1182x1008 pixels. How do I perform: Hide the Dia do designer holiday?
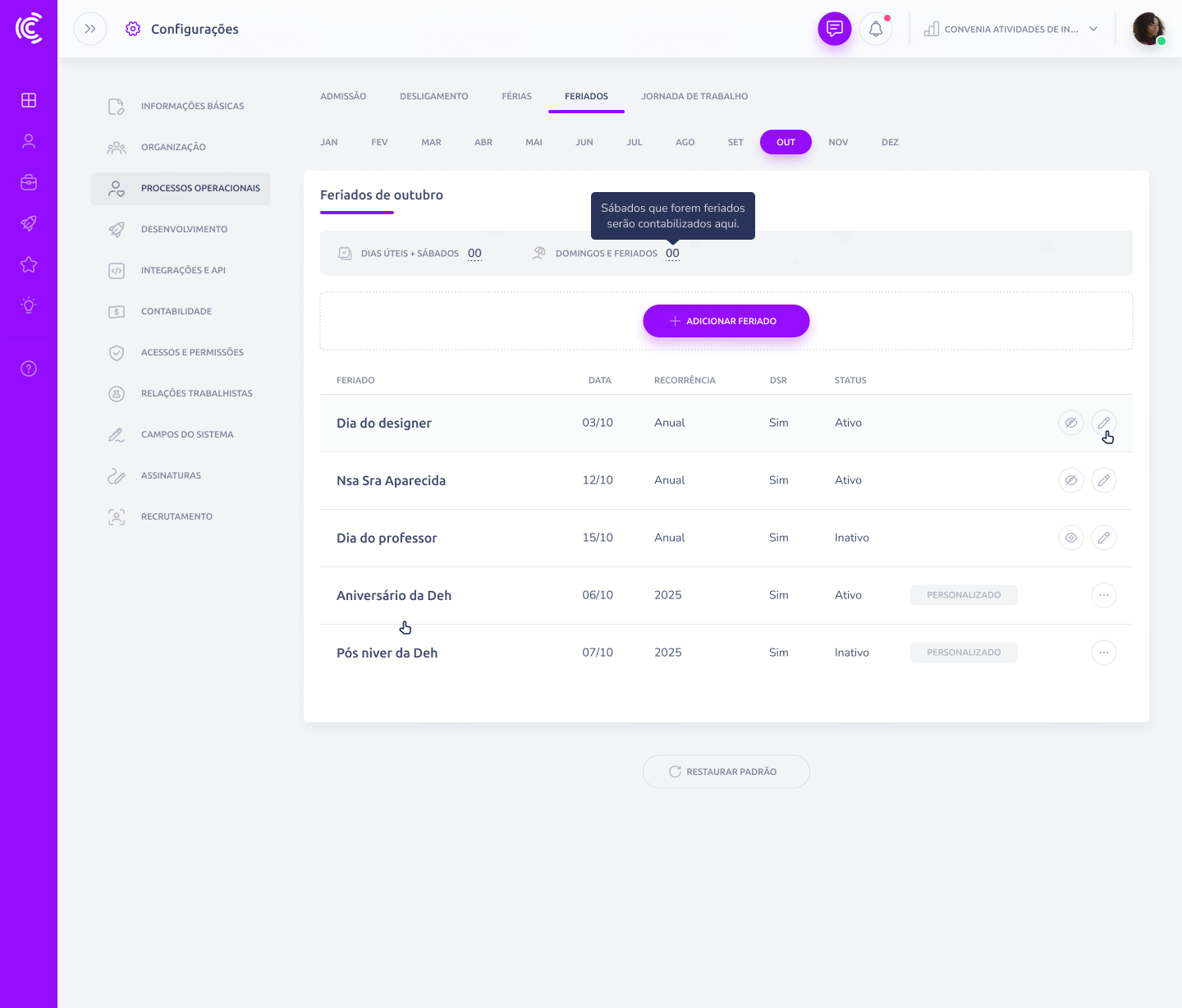coord(1070,423)
